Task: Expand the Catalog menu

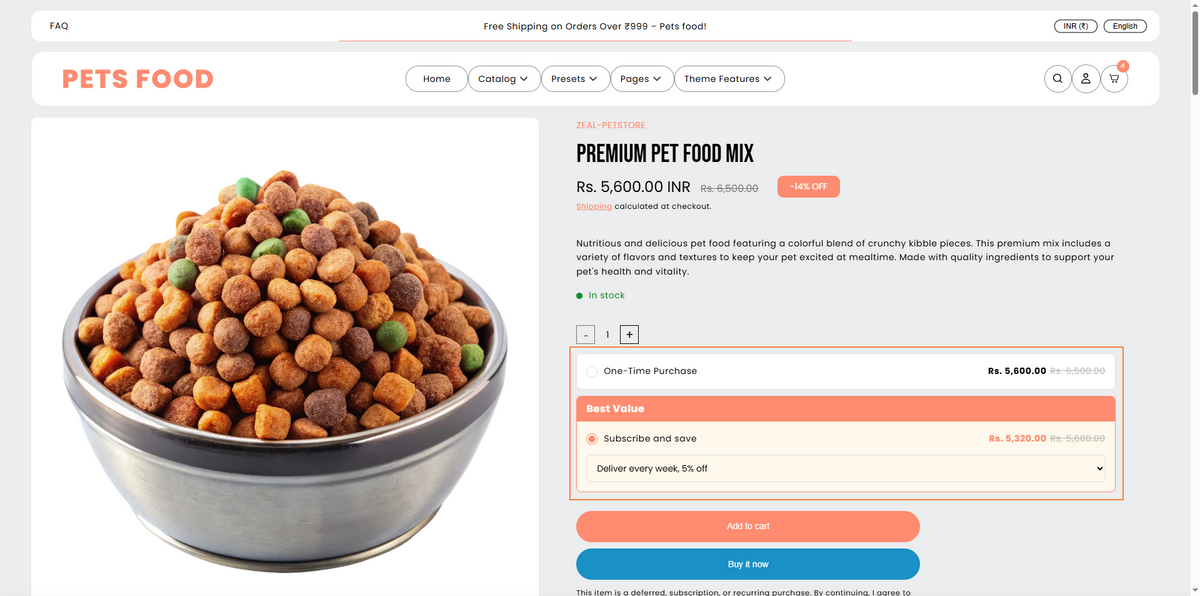Action: (503, 79)
